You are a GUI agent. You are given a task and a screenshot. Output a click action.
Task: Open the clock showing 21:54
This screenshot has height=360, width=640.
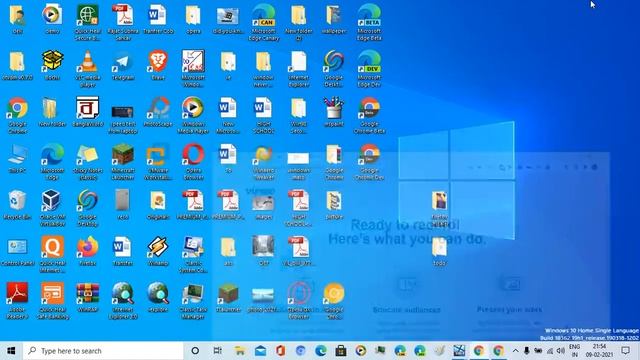[599, 351]
